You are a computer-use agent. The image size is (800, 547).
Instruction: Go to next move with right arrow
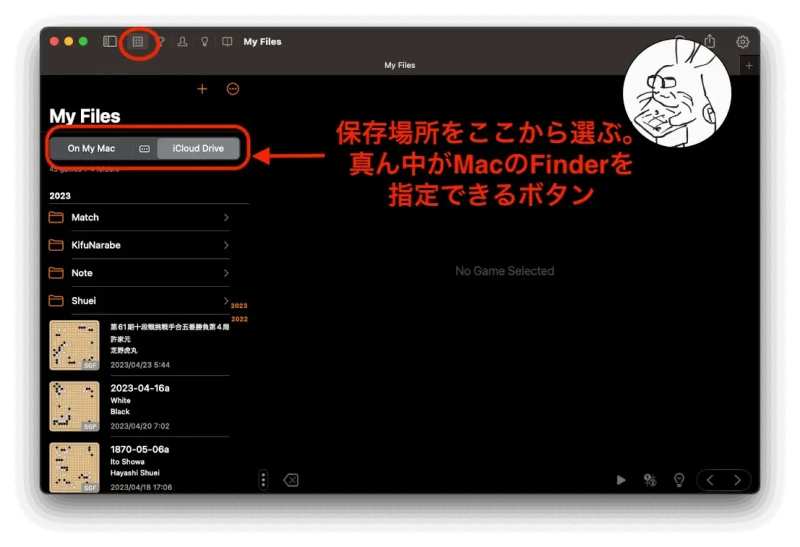tap(737, 480)
